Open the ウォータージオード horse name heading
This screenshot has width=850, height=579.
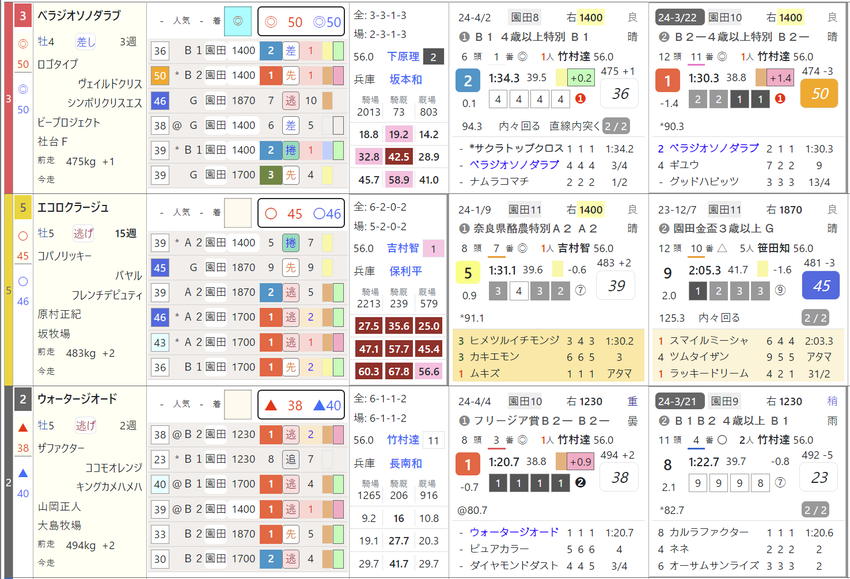(77, 399)
